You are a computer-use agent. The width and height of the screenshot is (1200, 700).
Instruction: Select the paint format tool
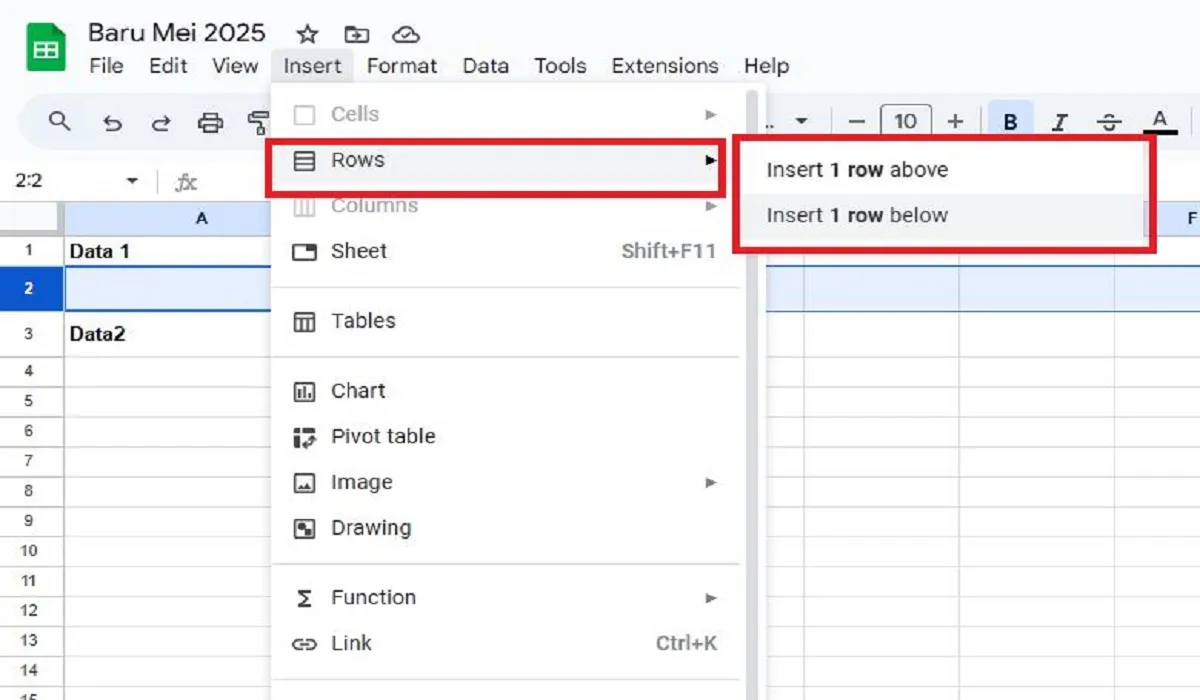click(258, 121)
